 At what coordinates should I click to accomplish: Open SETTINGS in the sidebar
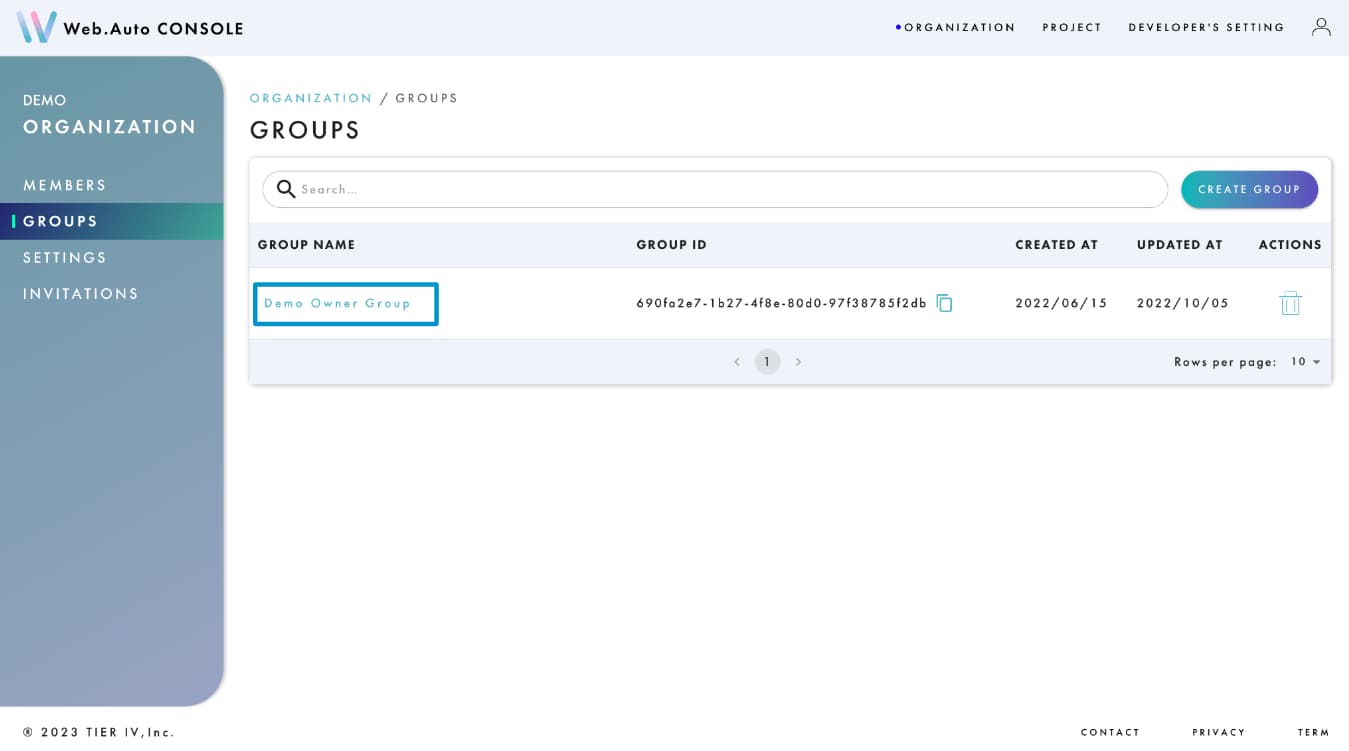point(63,257)
